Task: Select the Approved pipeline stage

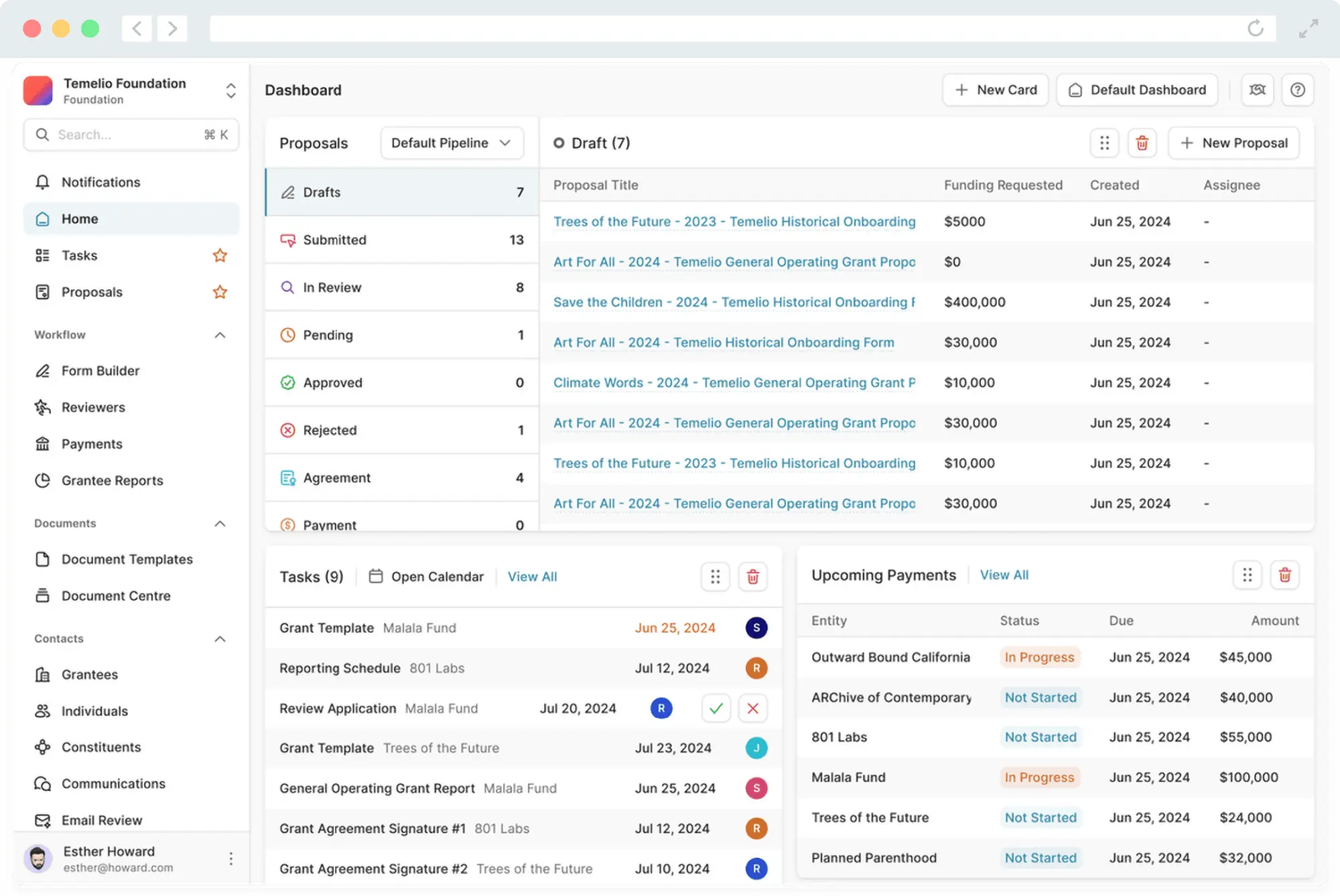Action: 402,382
